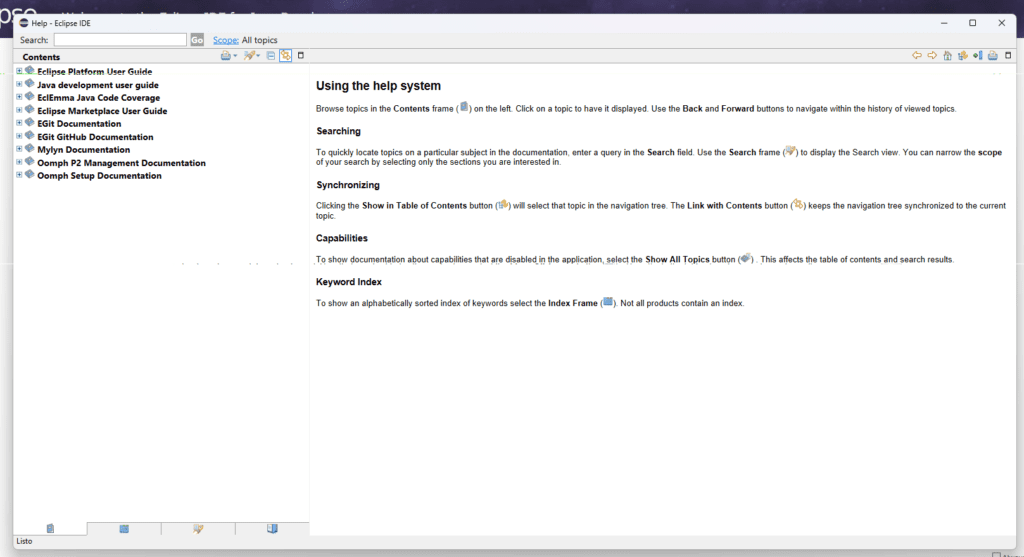Click the 'Capabilities' section heading

tap(342, 238)
